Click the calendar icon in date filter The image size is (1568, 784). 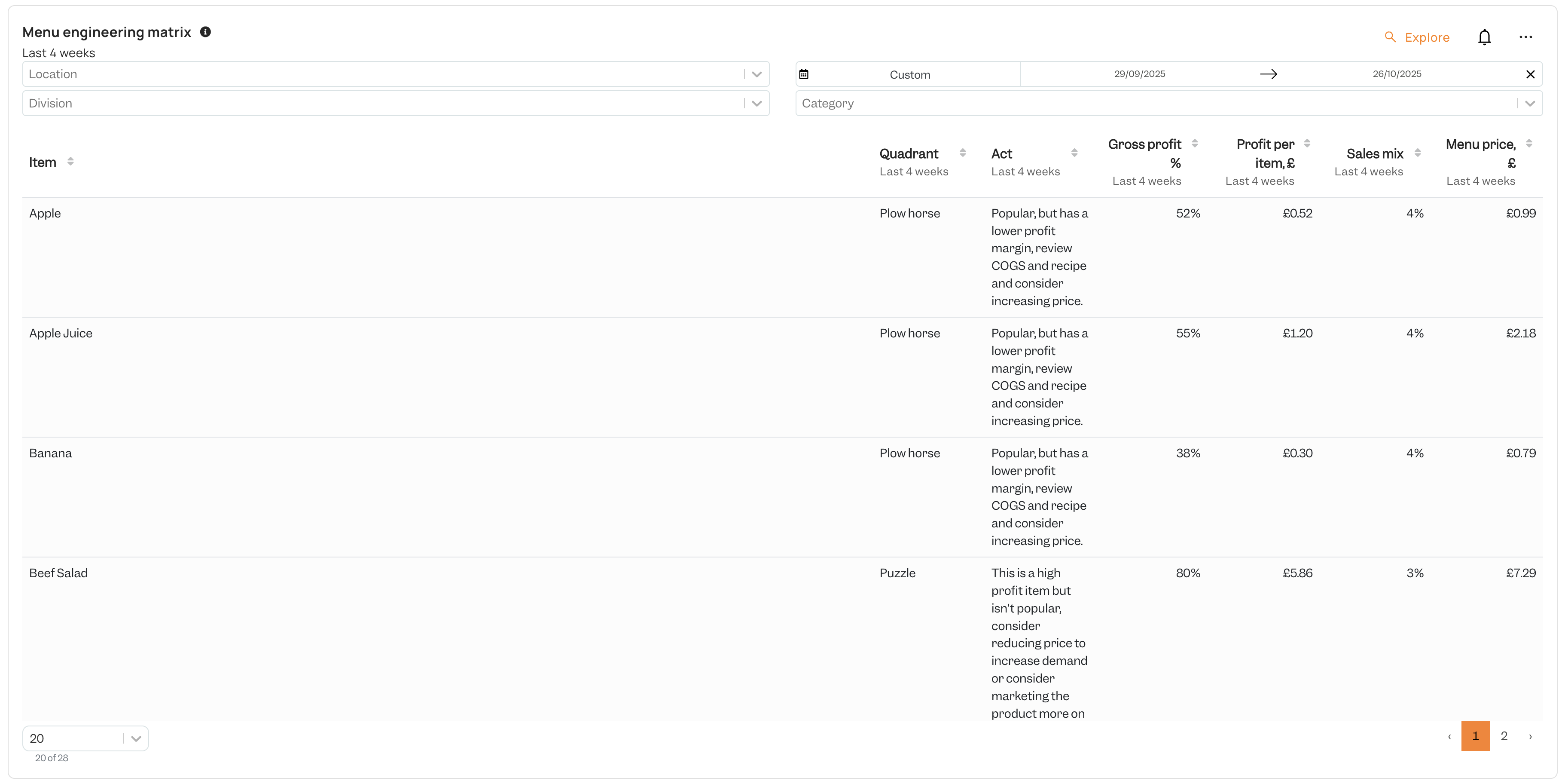(803, 74)
